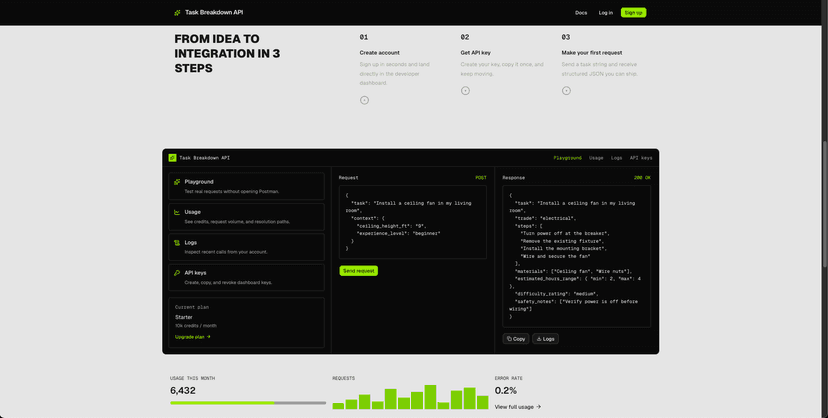The image size is (828, 418).
Task: Click the Starter plan name
Action: click(184, 317)
